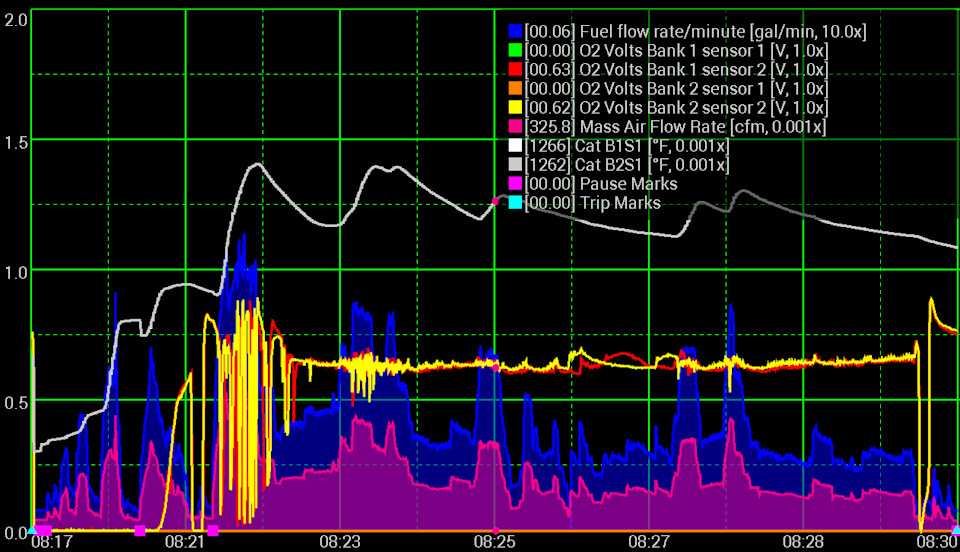Click the pause mark just after 08:21
Screen dimensions: 960x552
pos(212,530)
